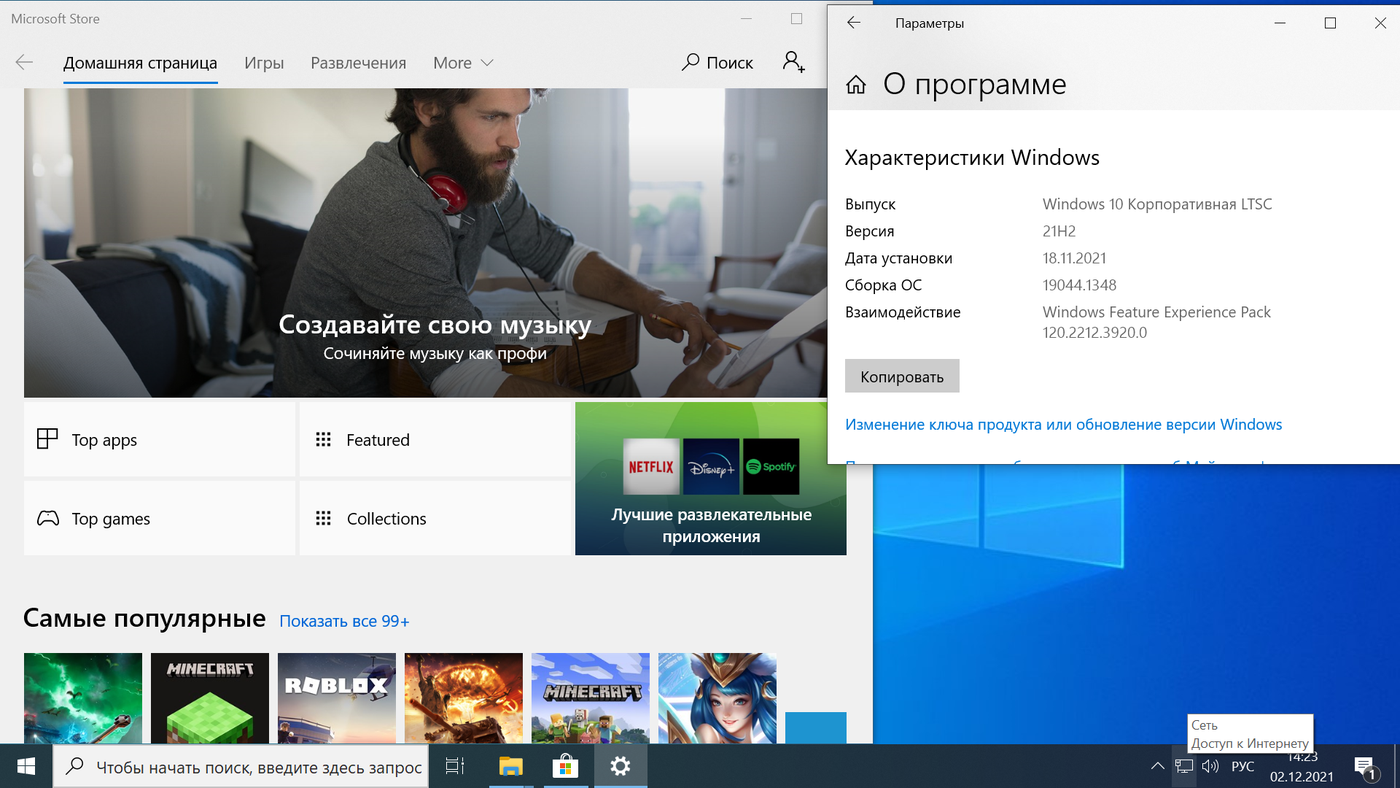
Task: Open the Top apps tile
Action: pyautogui.click(x=159, y=439)
